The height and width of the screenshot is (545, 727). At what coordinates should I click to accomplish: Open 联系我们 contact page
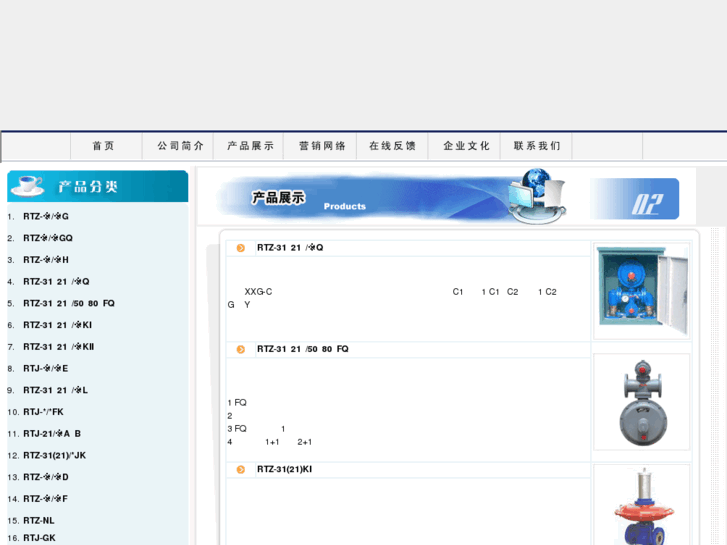click(x=537, y=146)
